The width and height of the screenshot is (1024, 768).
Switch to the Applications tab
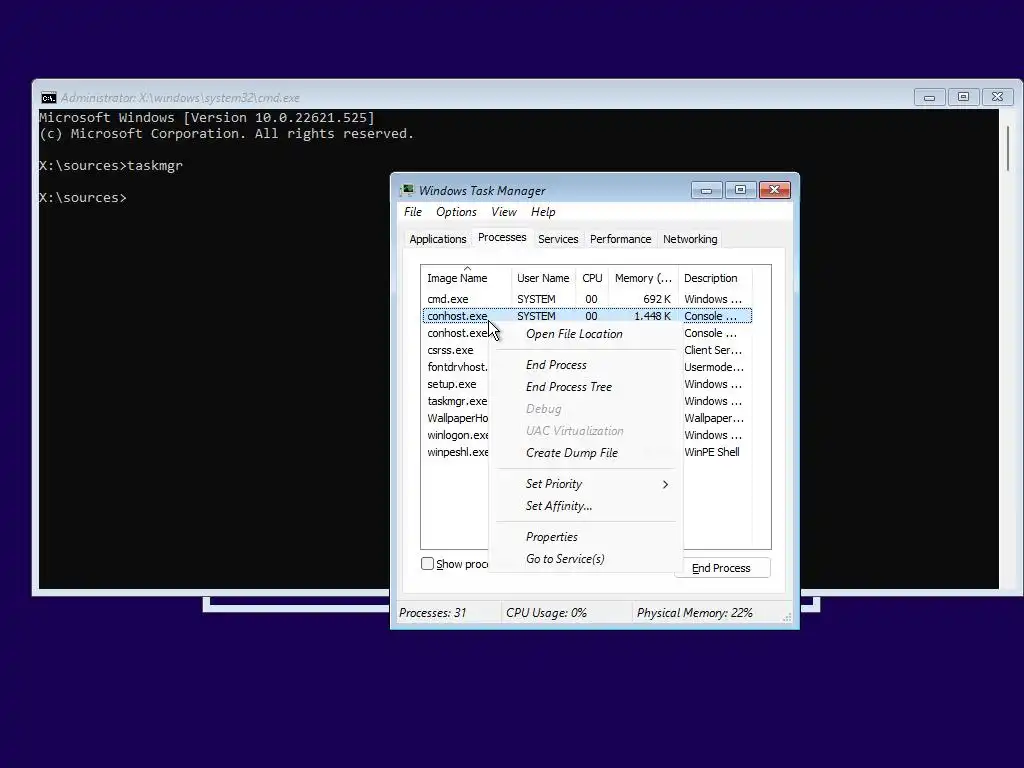click(x=438, y=239)
